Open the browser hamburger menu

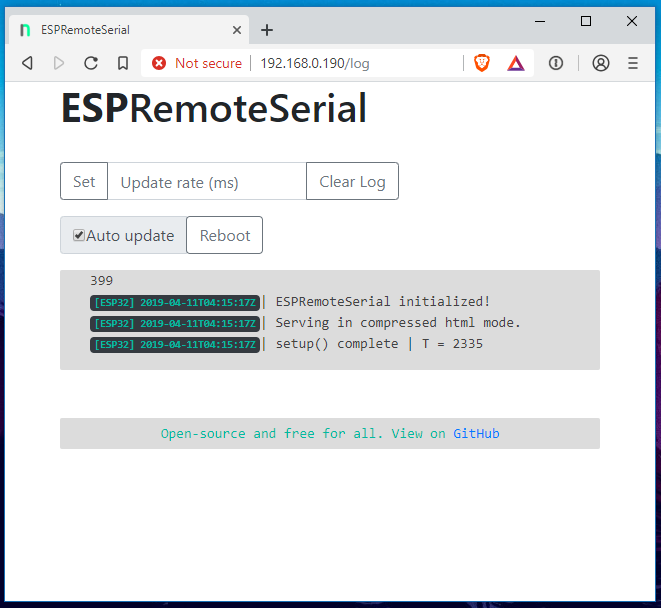(x=633, y=63)
